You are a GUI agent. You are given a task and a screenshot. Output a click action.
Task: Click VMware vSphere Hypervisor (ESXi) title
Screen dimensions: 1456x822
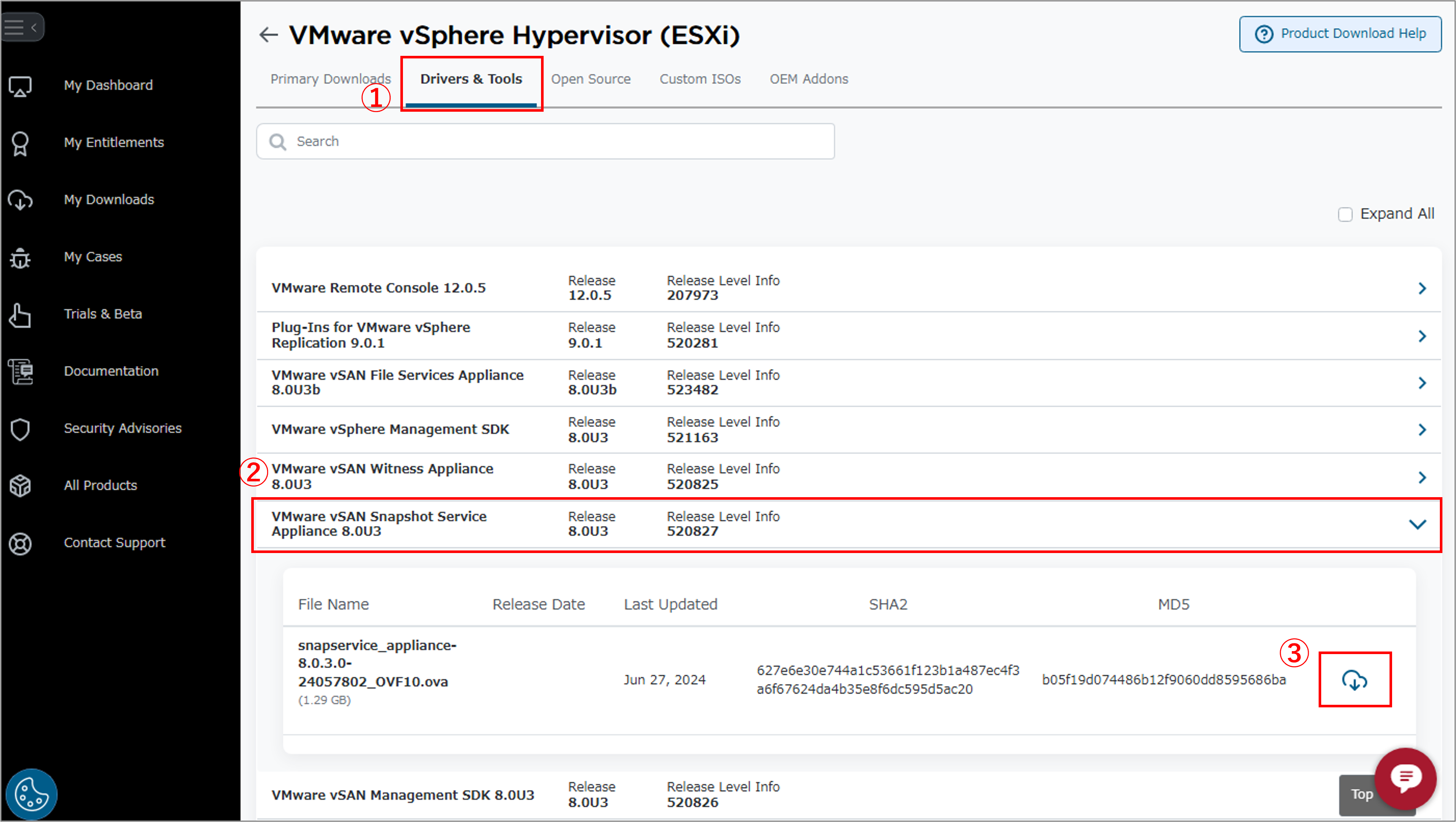(x=514, y=35)
